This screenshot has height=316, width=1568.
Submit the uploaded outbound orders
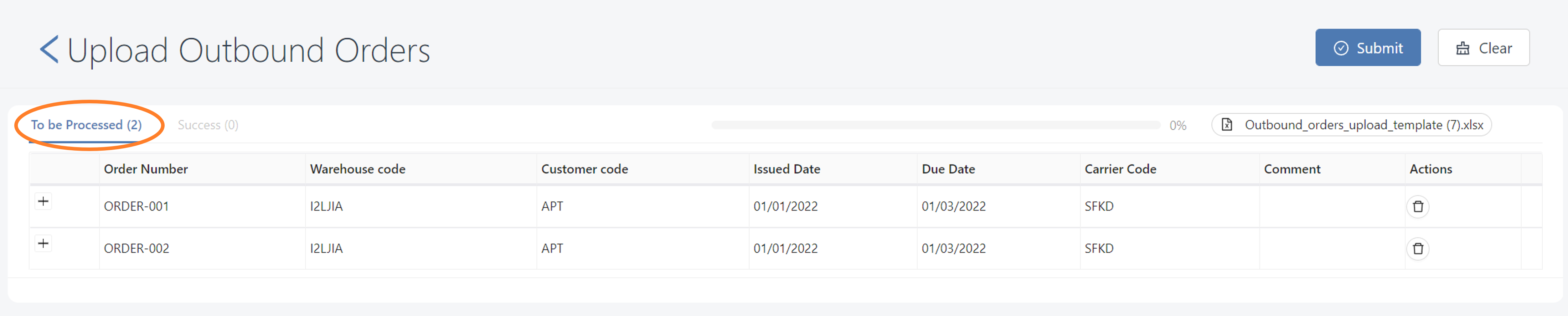(1367, 48)
